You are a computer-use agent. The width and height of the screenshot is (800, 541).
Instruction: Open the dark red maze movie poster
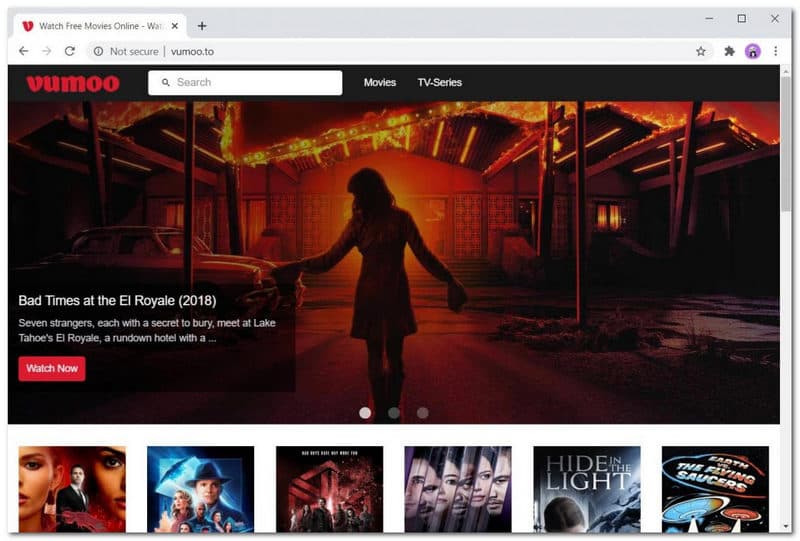(330, 489)
